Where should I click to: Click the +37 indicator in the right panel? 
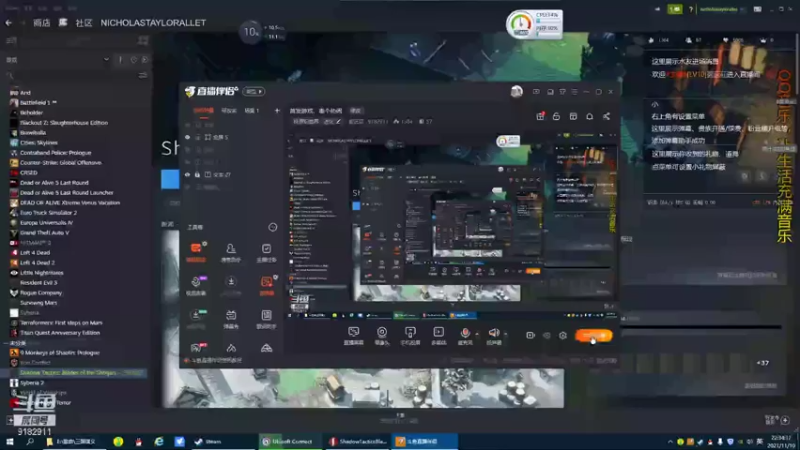pyautogui.click(x=762, y=363)
